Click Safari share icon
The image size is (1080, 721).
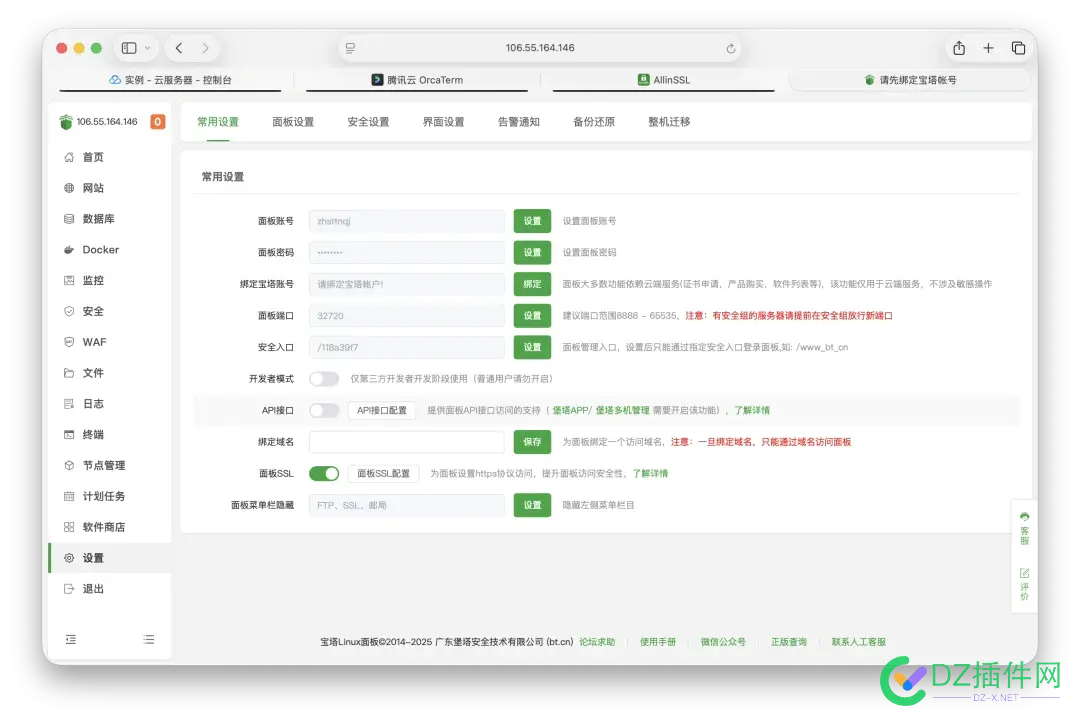(959, 48)
